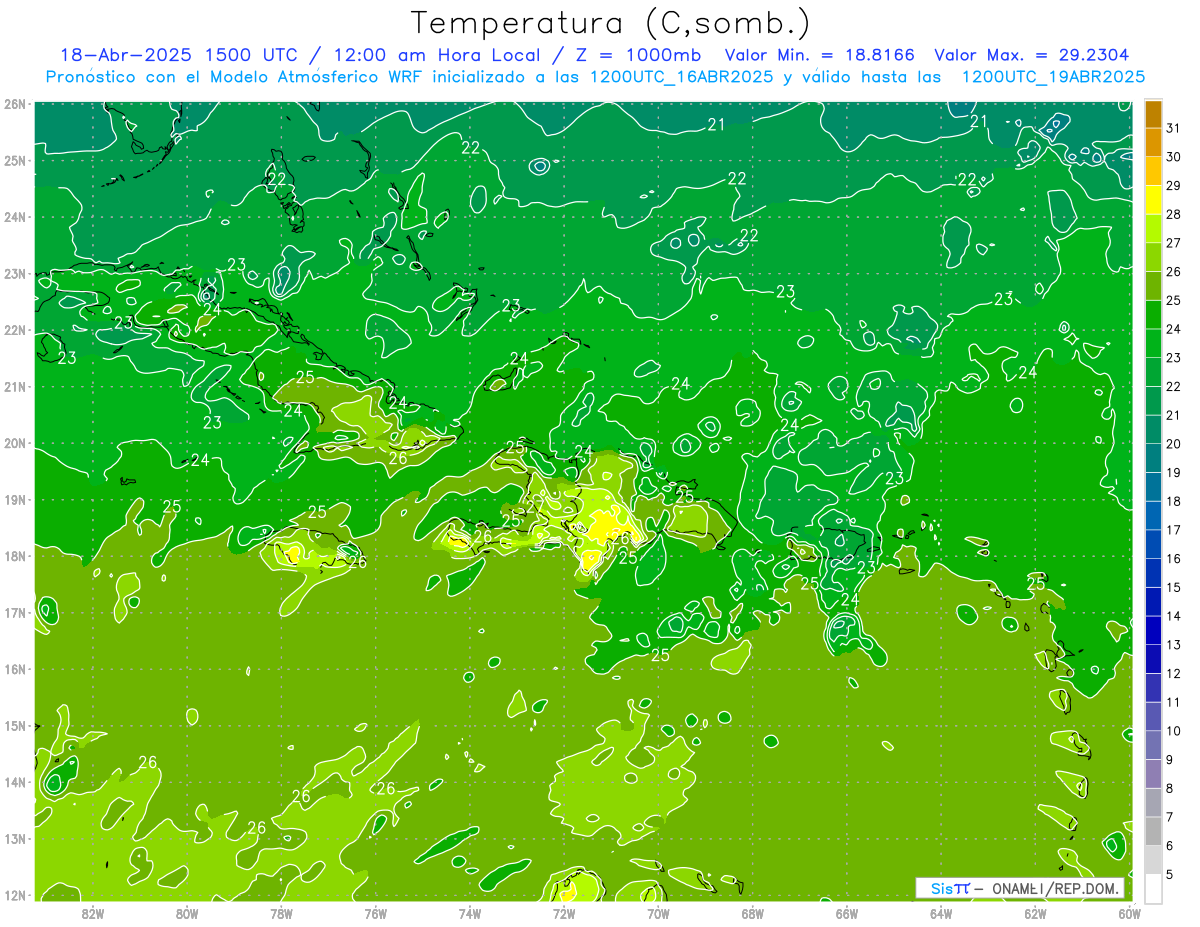Viewport: 1200px width, 927px height.
Task: Click the latitude axis label "12N"
Action: 15,896
